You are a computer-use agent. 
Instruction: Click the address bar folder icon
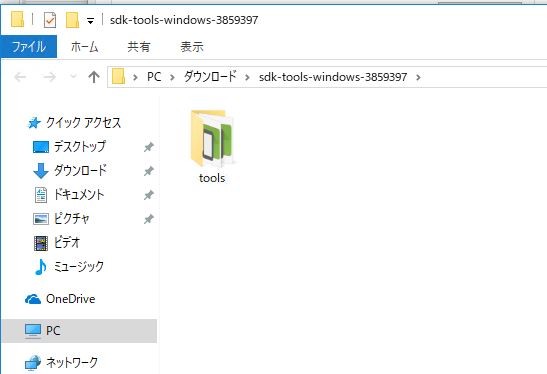coord(118,76)
